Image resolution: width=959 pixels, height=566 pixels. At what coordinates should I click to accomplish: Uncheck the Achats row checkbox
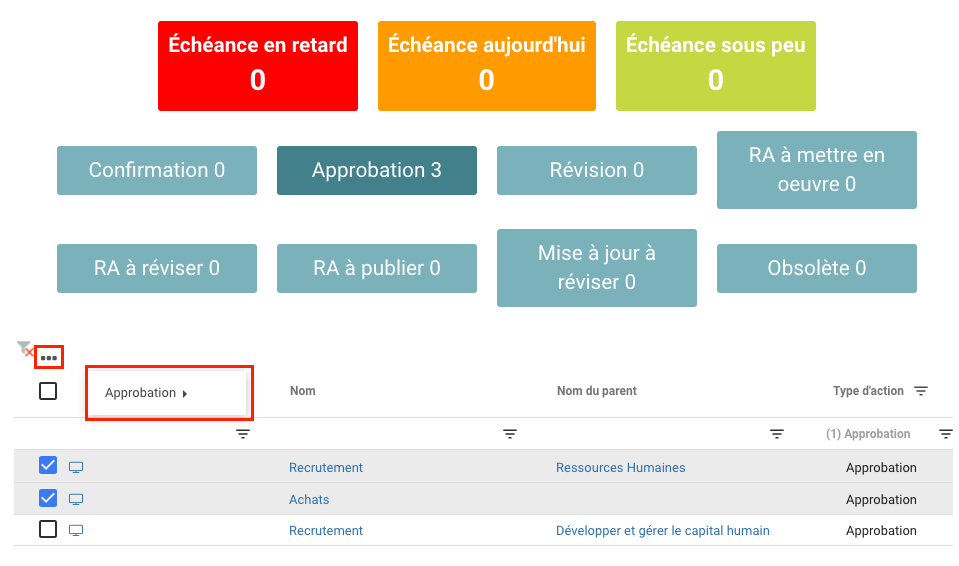click(48, 498)
